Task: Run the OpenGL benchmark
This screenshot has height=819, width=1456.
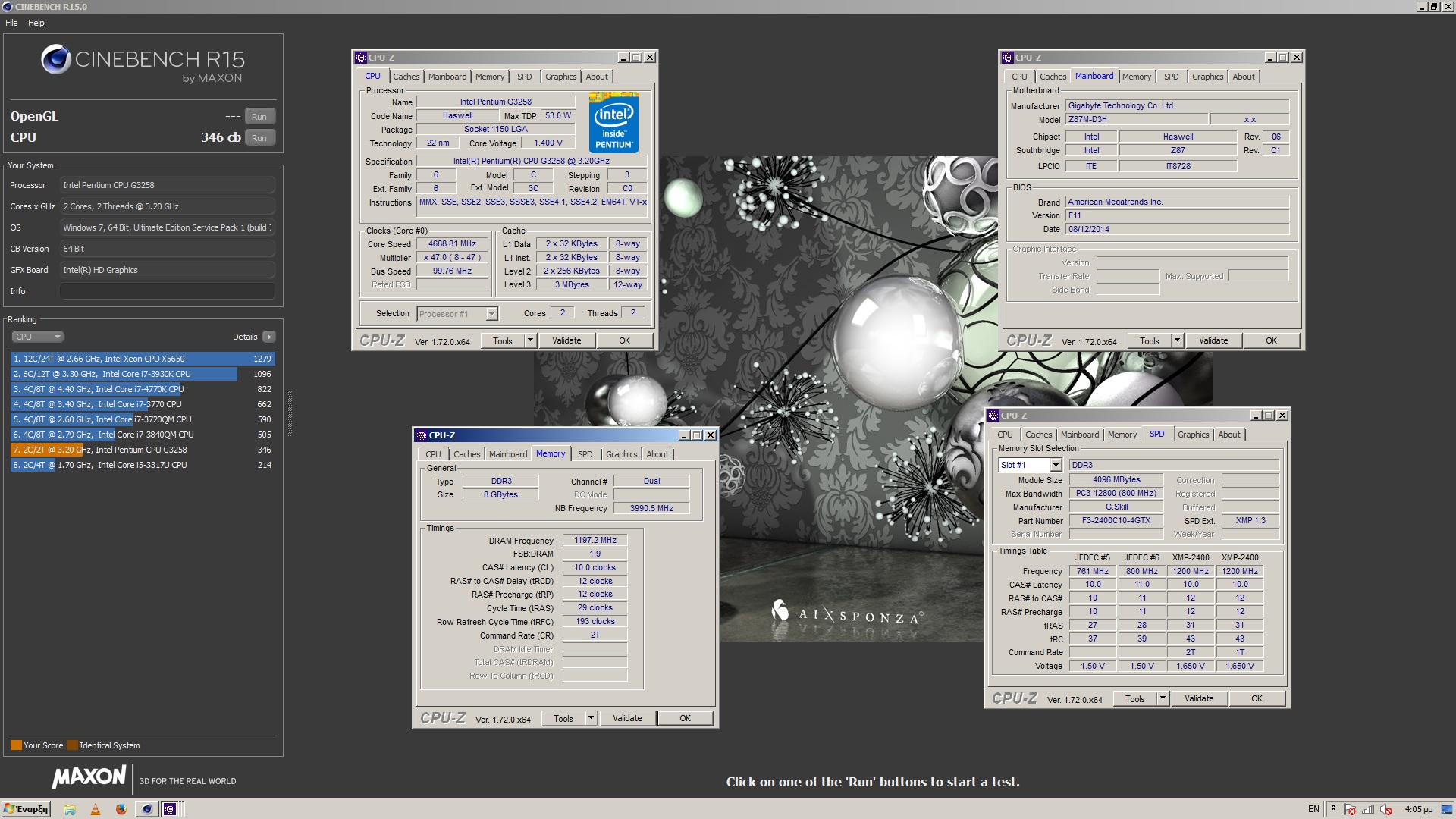Action: pos(259,117)
